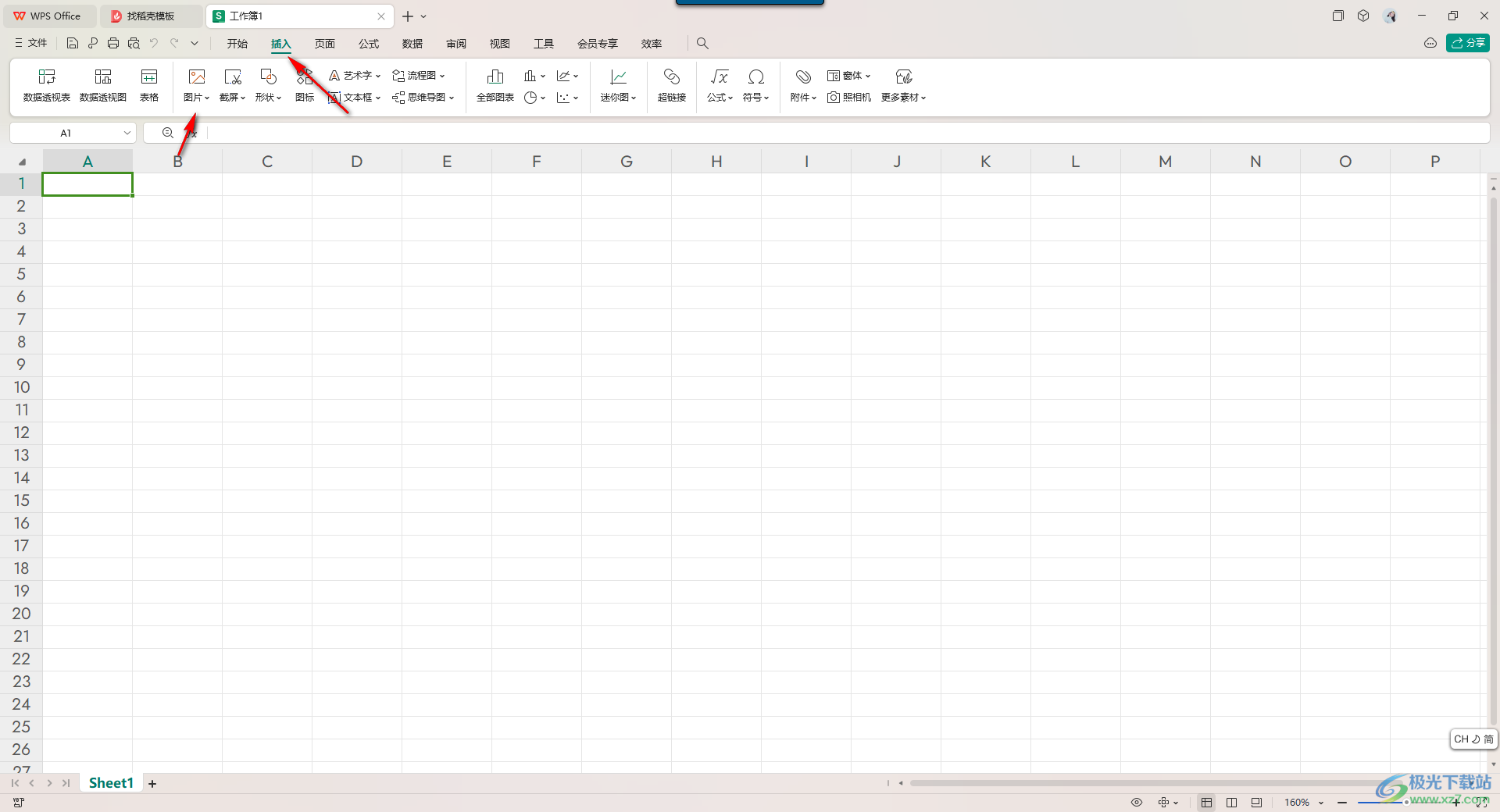
Task: Select row header 10
Action: tap(21, 387)
